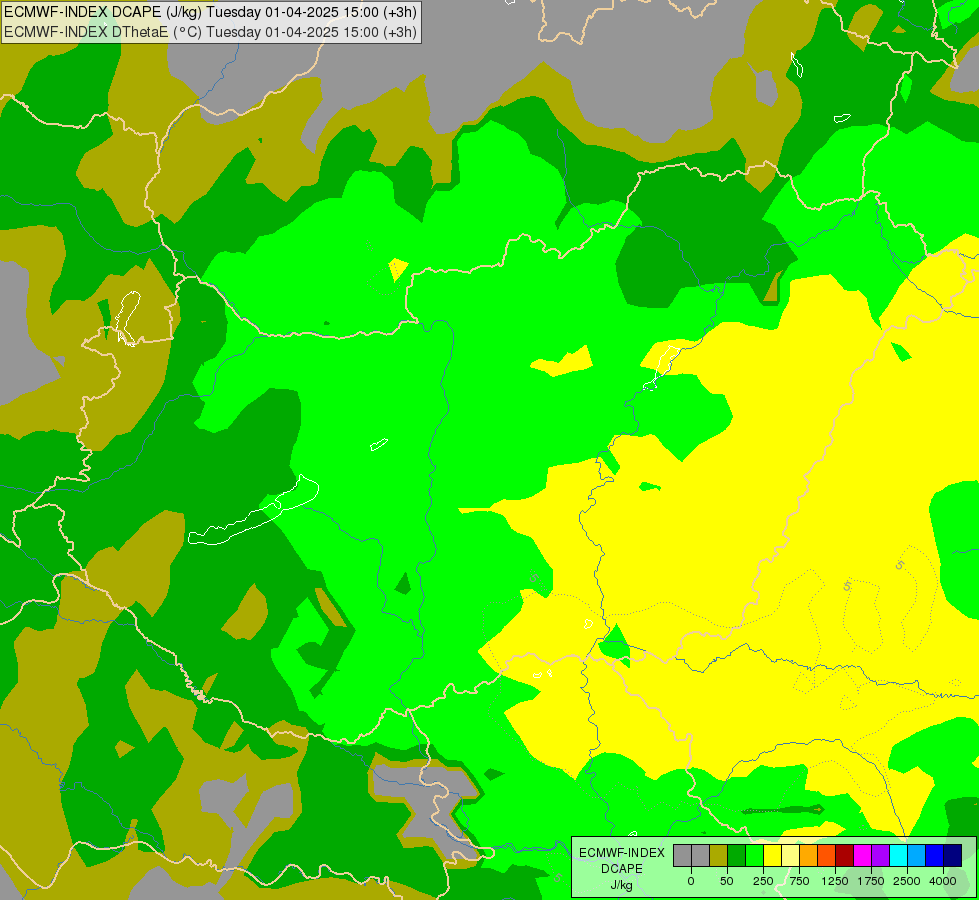The height and width of the screenshot is (900, 979).
Task: Click the dark green legend swatch
Action: coord(737,855)
